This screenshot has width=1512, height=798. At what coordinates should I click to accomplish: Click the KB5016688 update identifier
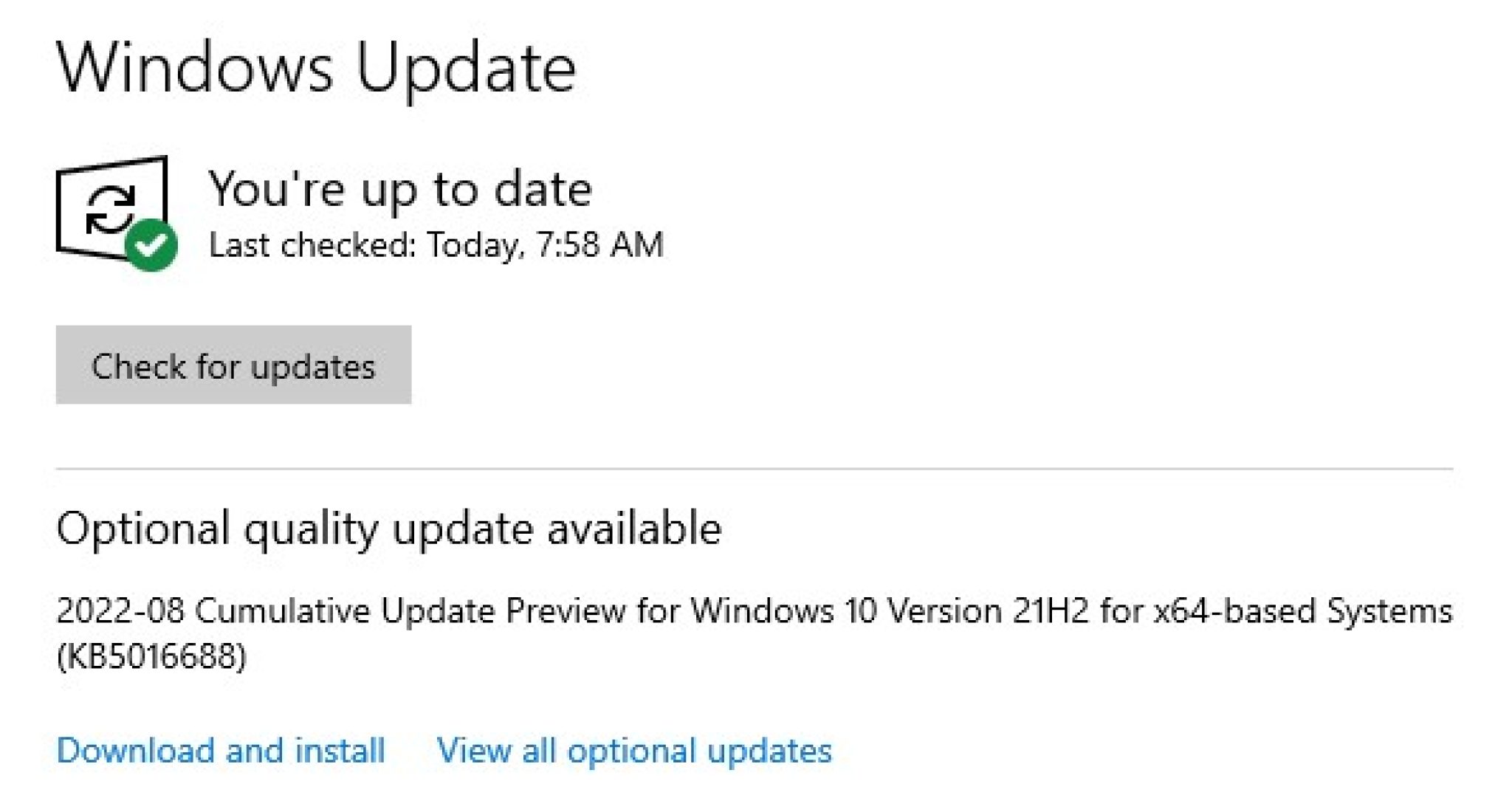[x=151, y=656]
